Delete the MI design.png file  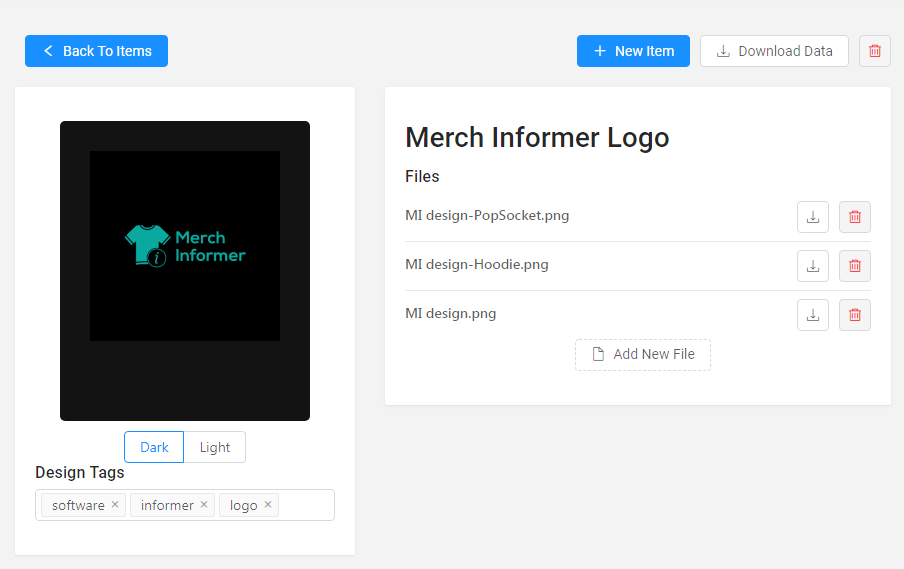click(854, 315)
